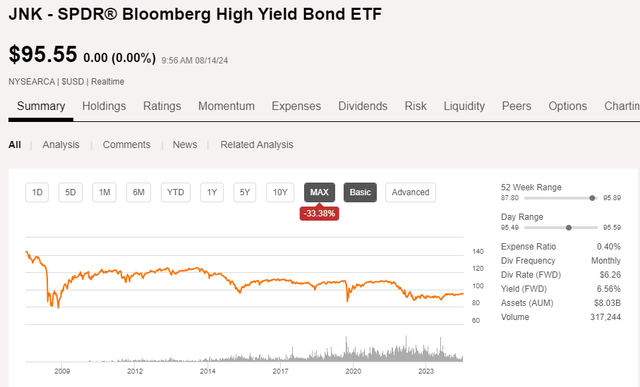Select the 5D chart range button

[71, 192]
